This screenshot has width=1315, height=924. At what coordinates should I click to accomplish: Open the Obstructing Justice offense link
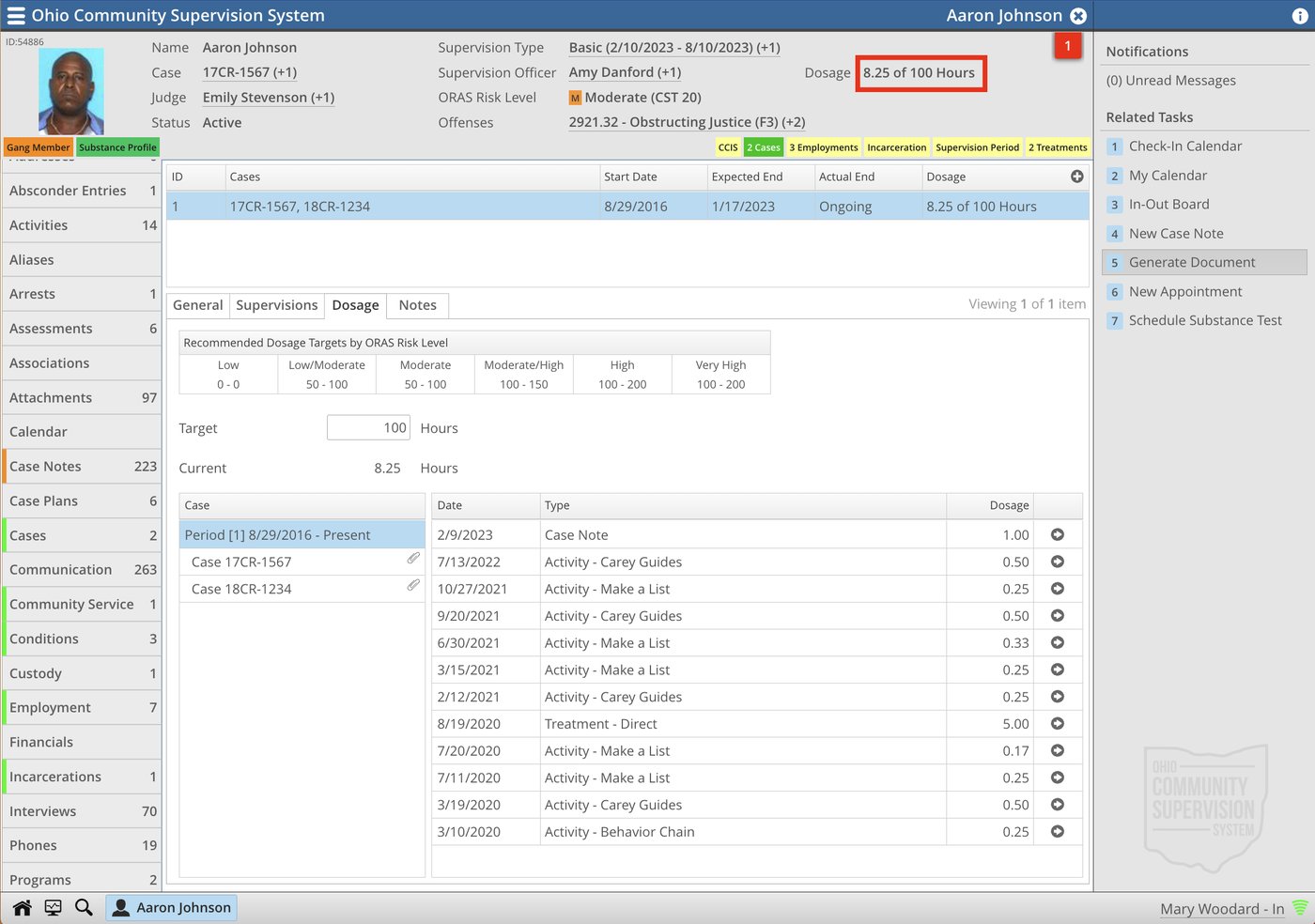[x=687, y=122]
